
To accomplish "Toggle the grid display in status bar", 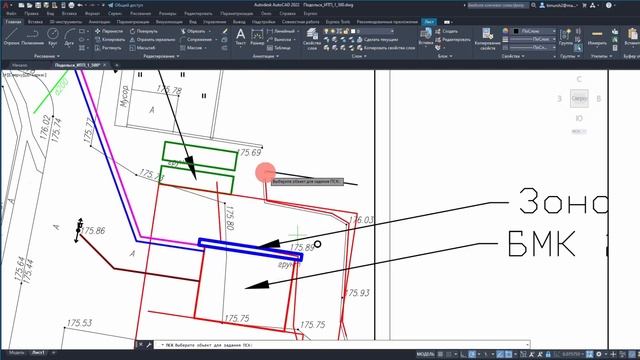I will [x=440, y=354].
